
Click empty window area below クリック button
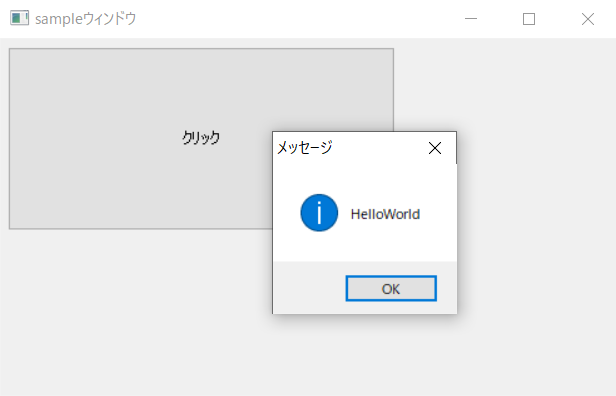(136, 312)
